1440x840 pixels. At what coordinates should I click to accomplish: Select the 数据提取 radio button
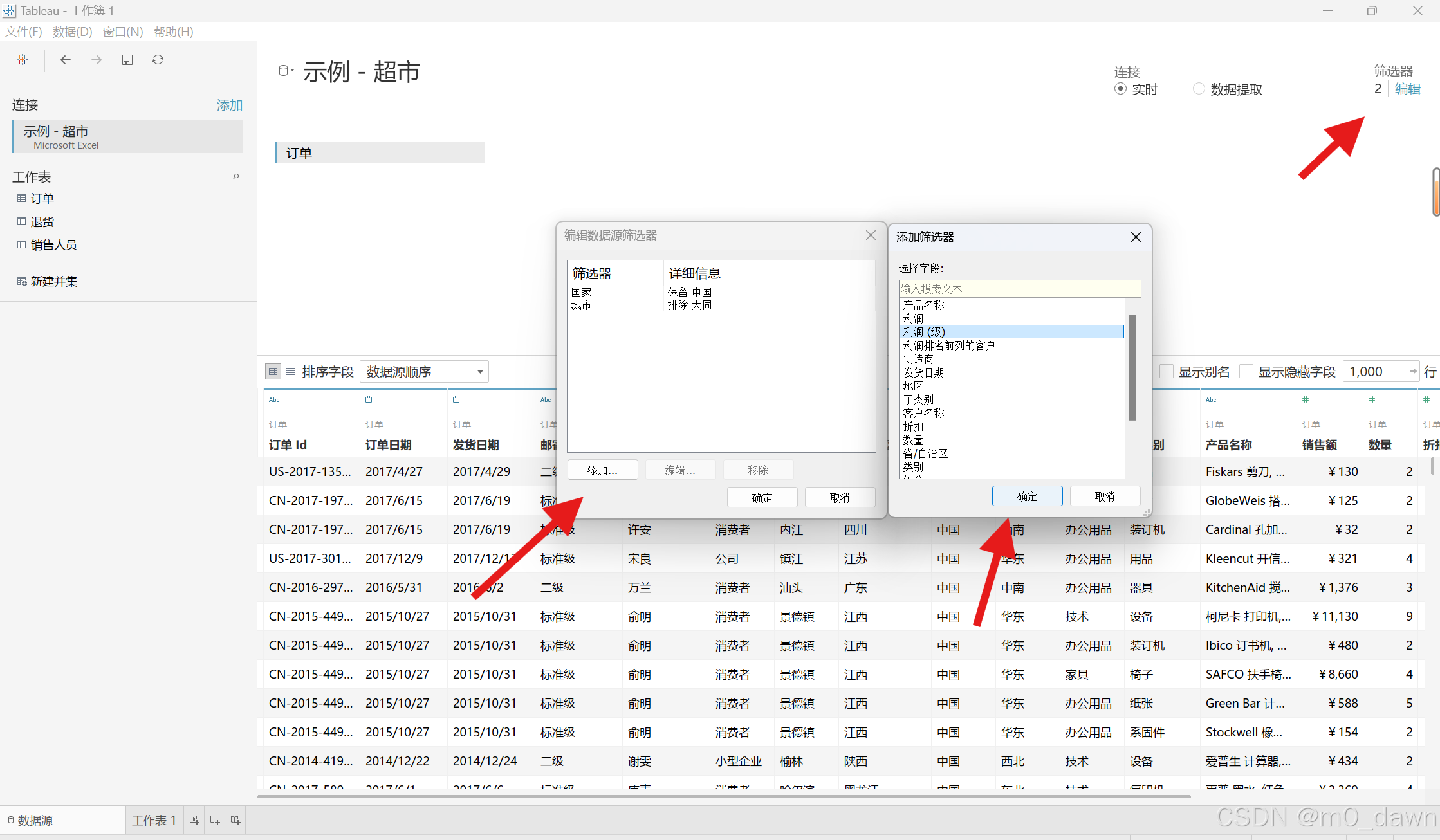click(1199, 89)
